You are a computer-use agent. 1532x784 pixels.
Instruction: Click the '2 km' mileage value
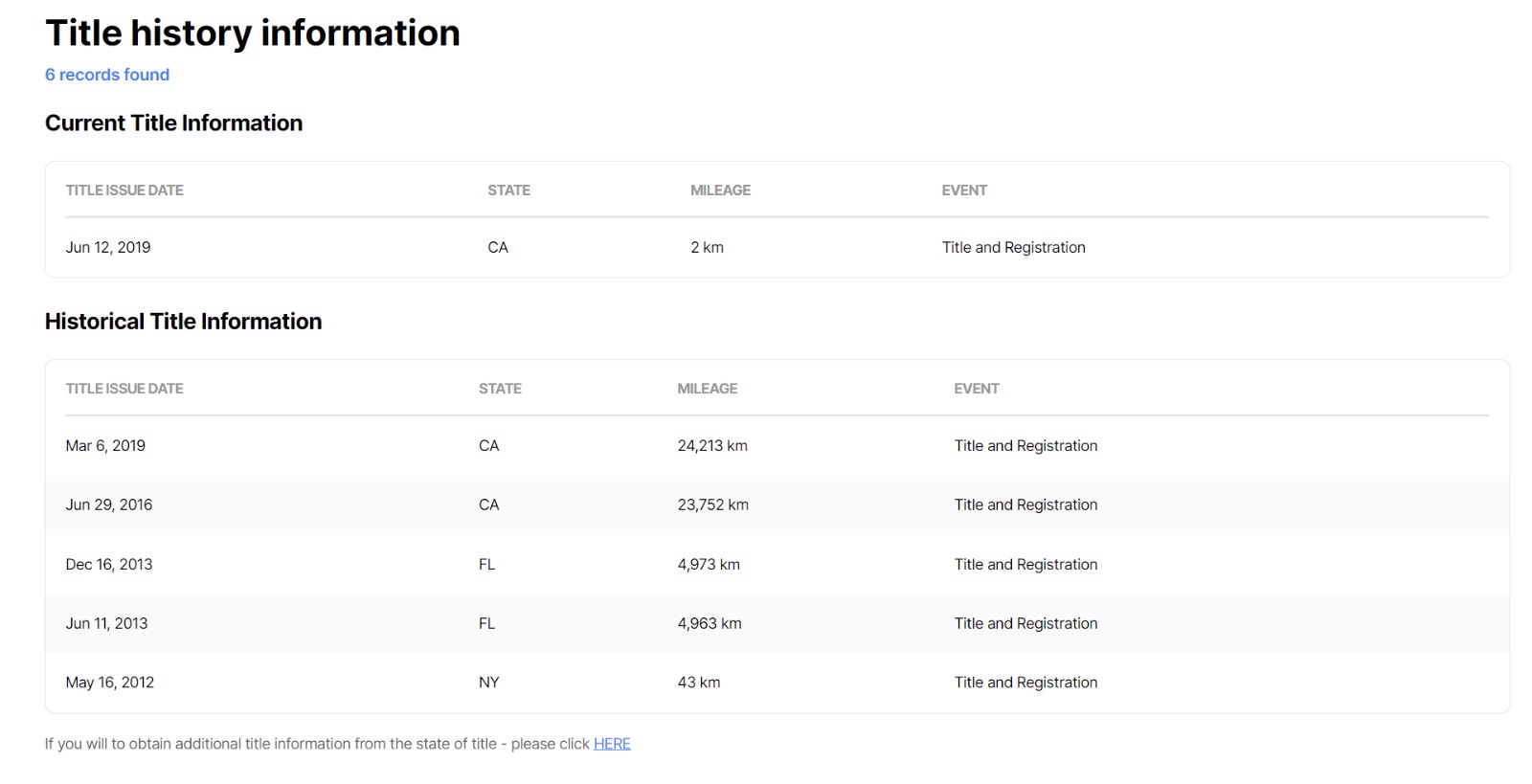coord(707,247)
